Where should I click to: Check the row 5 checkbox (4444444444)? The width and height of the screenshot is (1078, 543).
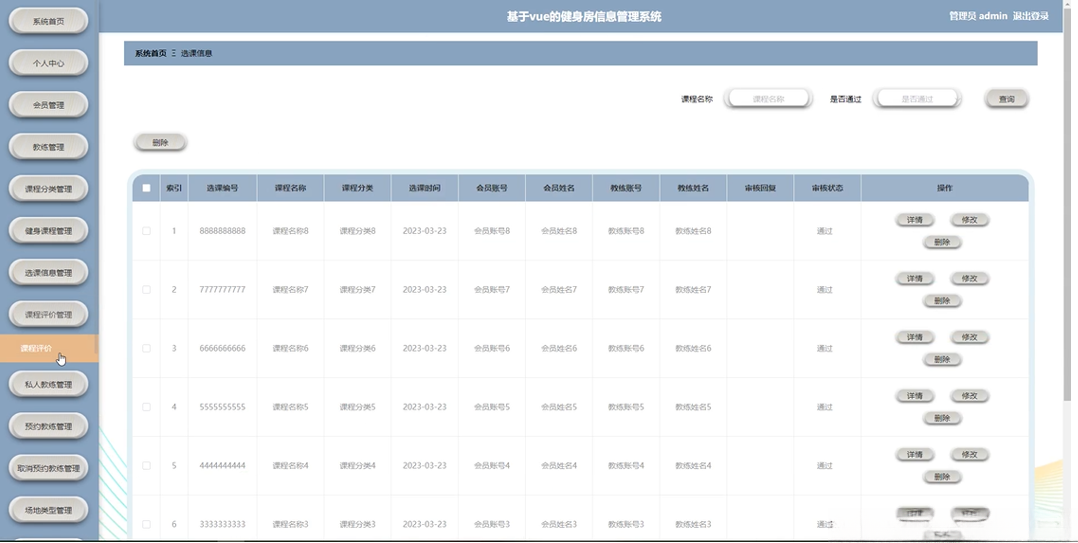tap(146, 465)
